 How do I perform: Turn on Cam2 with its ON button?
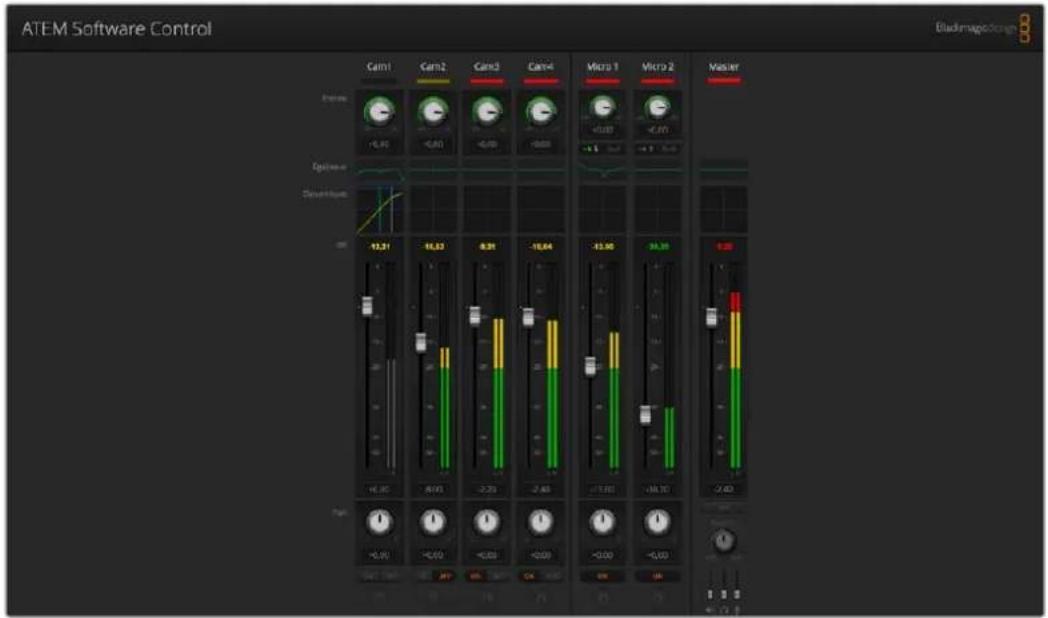click(x=422, y=576)
